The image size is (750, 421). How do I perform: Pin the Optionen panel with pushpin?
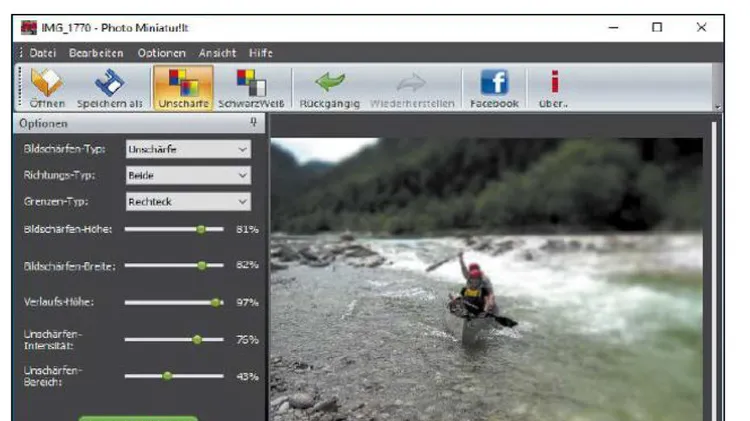(x=254, y=123)
